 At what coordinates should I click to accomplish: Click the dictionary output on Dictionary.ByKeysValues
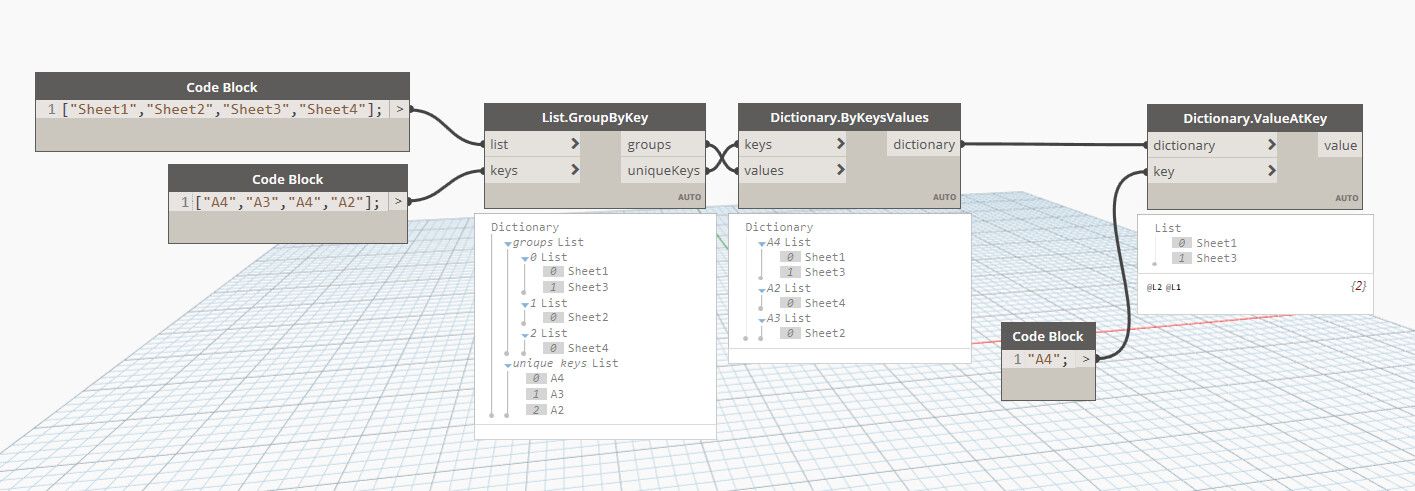[x=923, y=145]
